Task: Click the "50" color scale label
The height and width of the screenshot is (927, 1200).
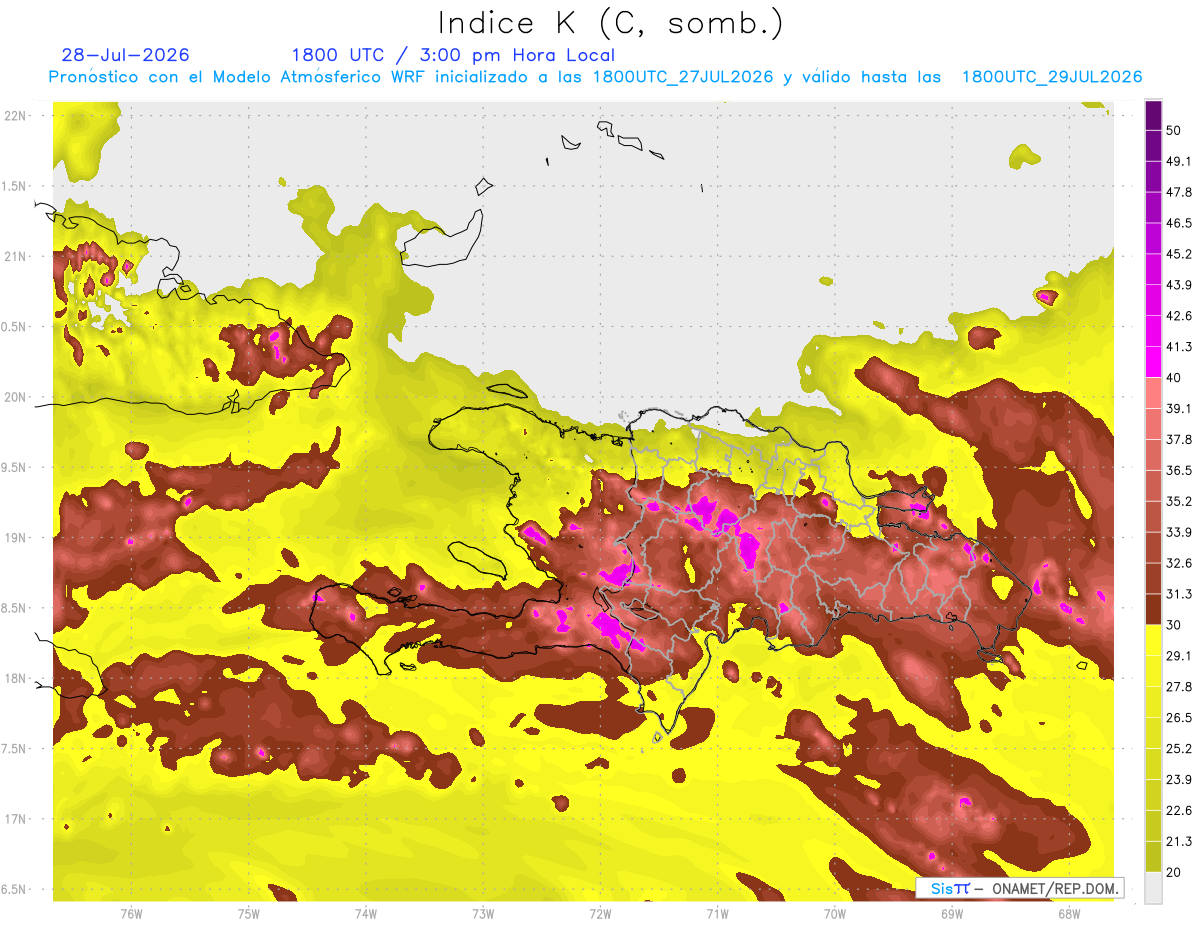Action: 1174,130
